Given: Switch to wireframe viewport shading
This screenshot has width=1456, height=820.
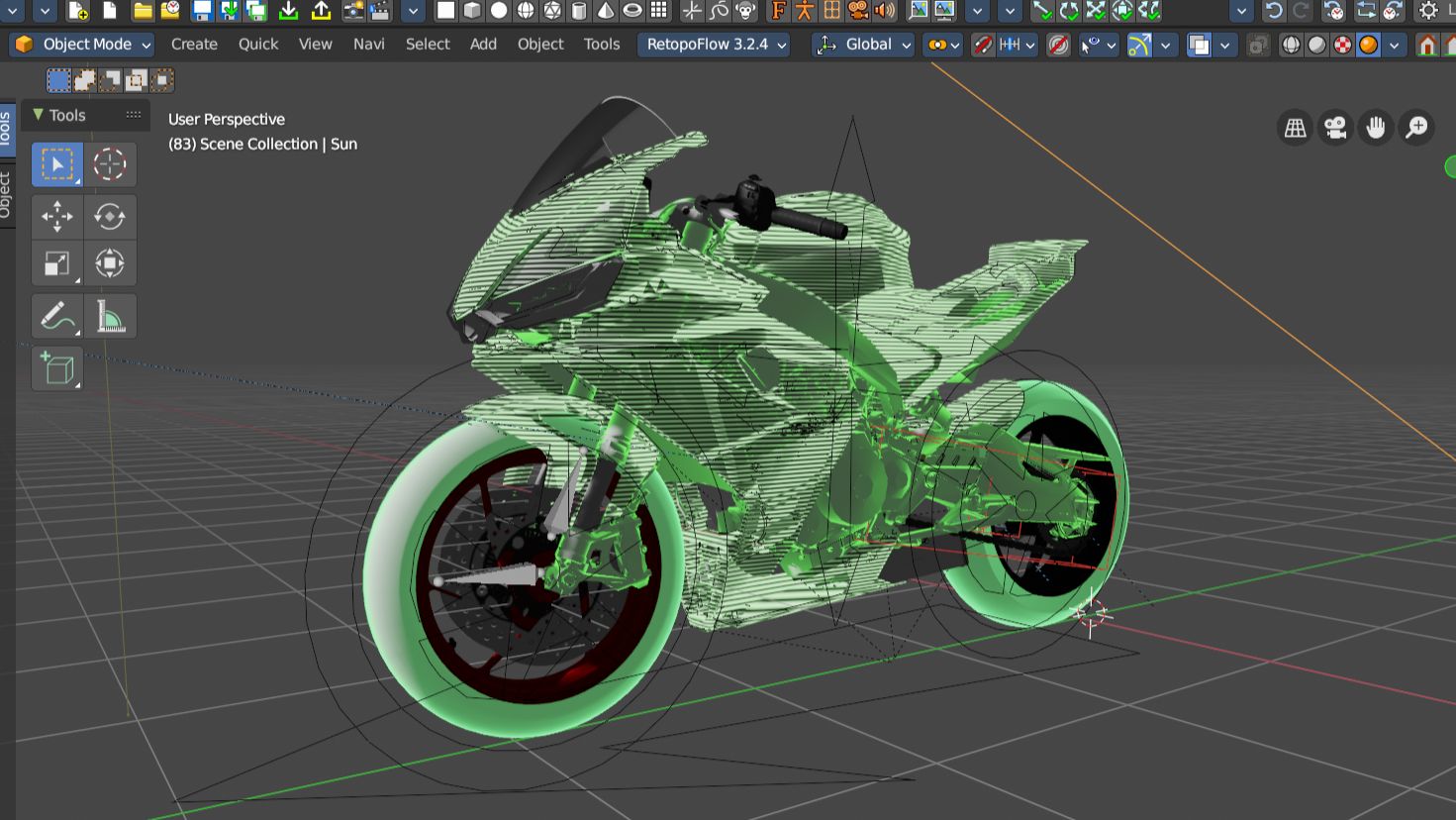Looking at the screenshot, I should click(1291, 45).
